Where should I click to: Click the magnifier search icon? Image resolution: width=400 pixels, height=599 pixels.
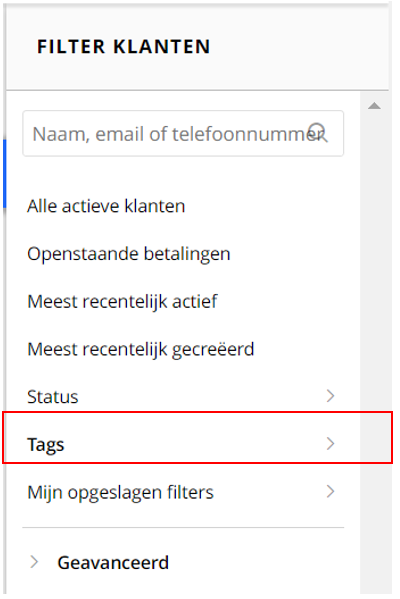coord(318,133)
